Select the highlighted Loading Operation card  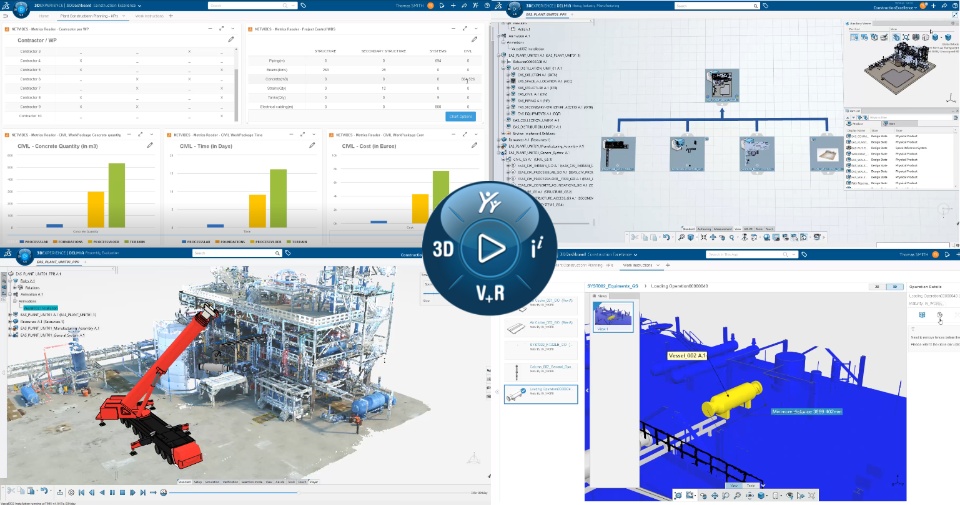point(541,394)
